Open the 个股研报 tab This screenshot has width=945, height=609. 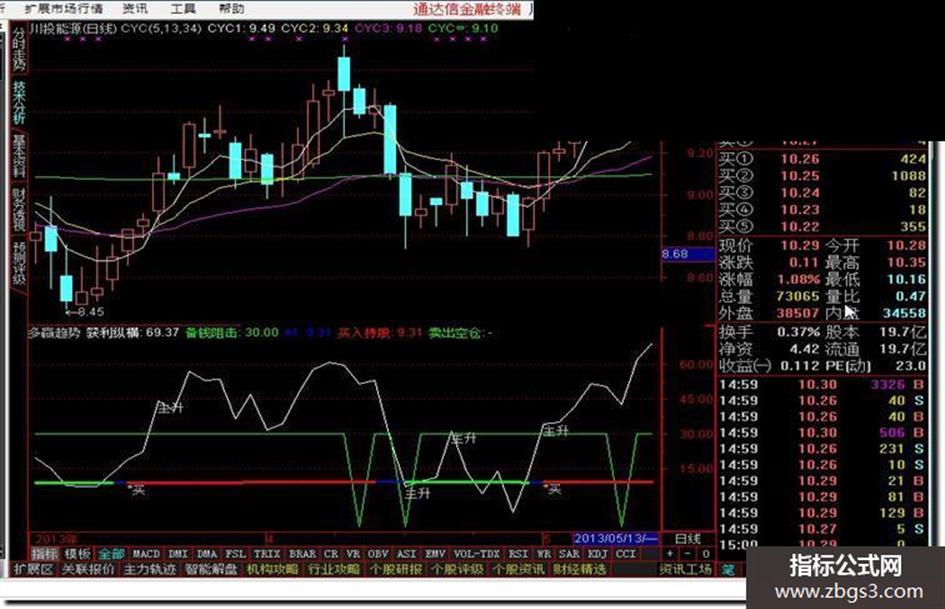(395, 569)
